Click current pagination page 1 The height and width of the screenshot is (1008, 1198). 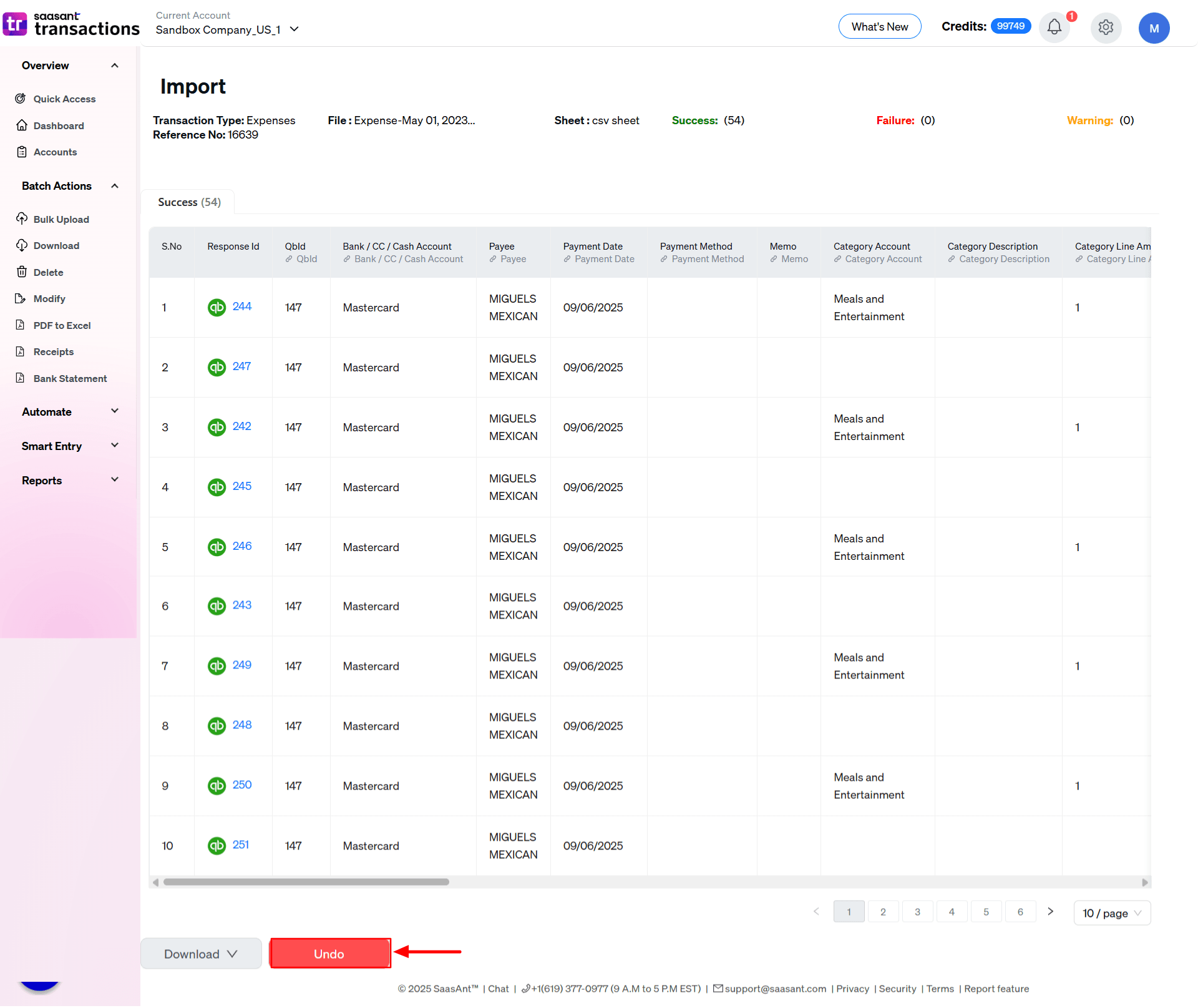[x=849, y=912]
